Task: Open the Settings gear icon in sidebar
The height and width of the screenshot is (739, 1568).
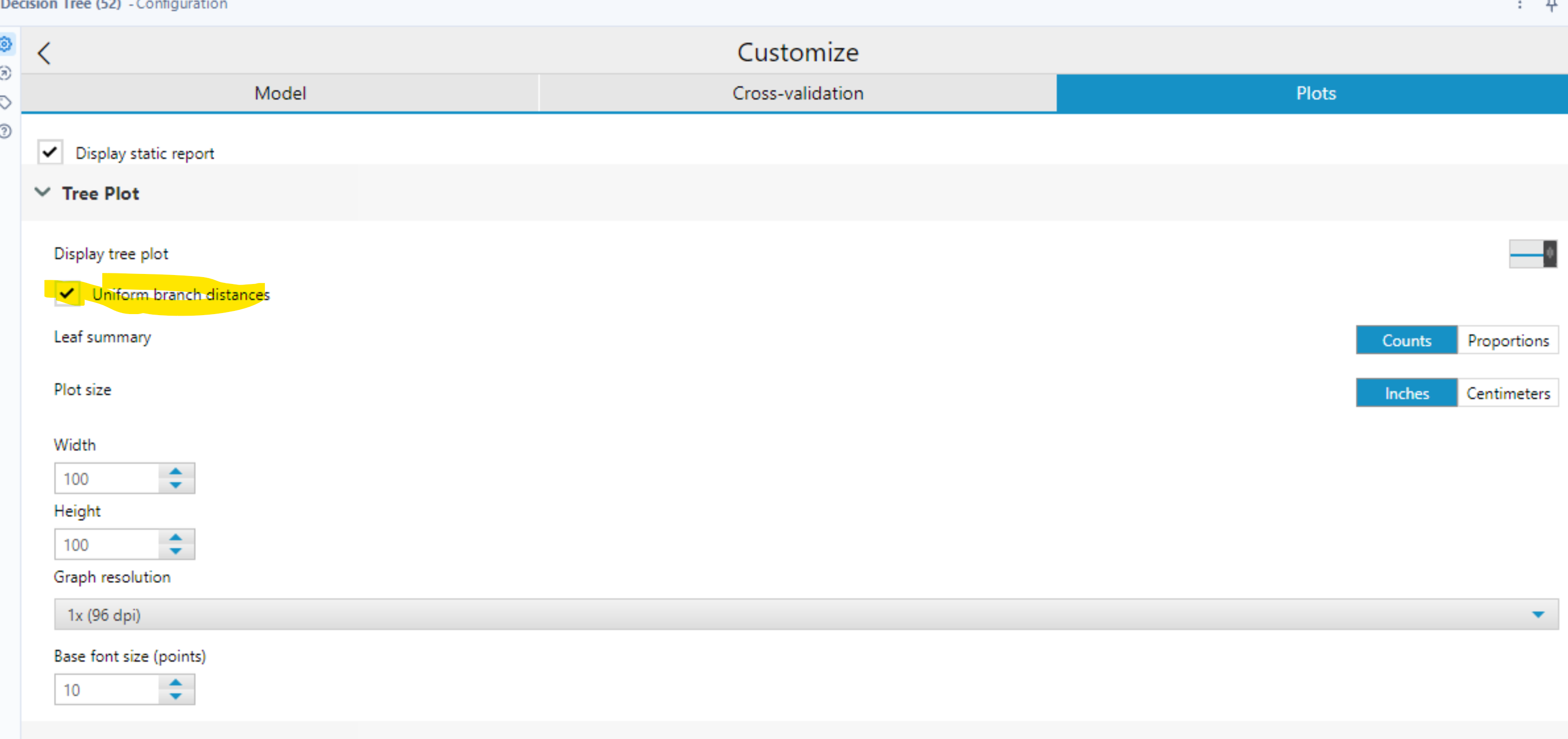Action: pyautogui.click(x=6, y=44)
